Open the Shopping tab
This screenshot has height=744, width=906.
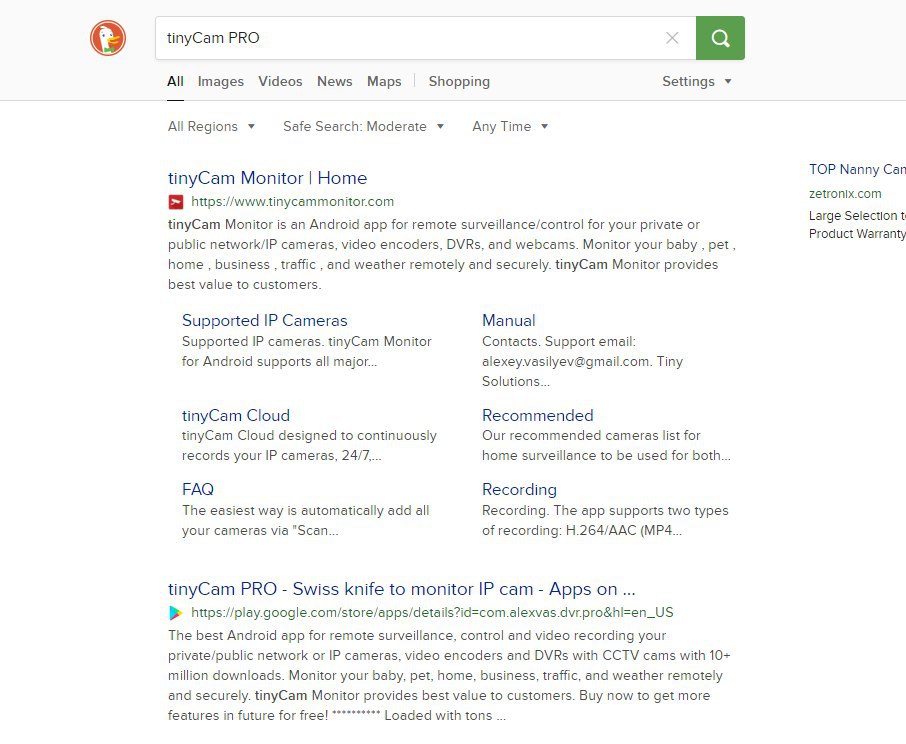pyautogui.click(x=459, y=81)
